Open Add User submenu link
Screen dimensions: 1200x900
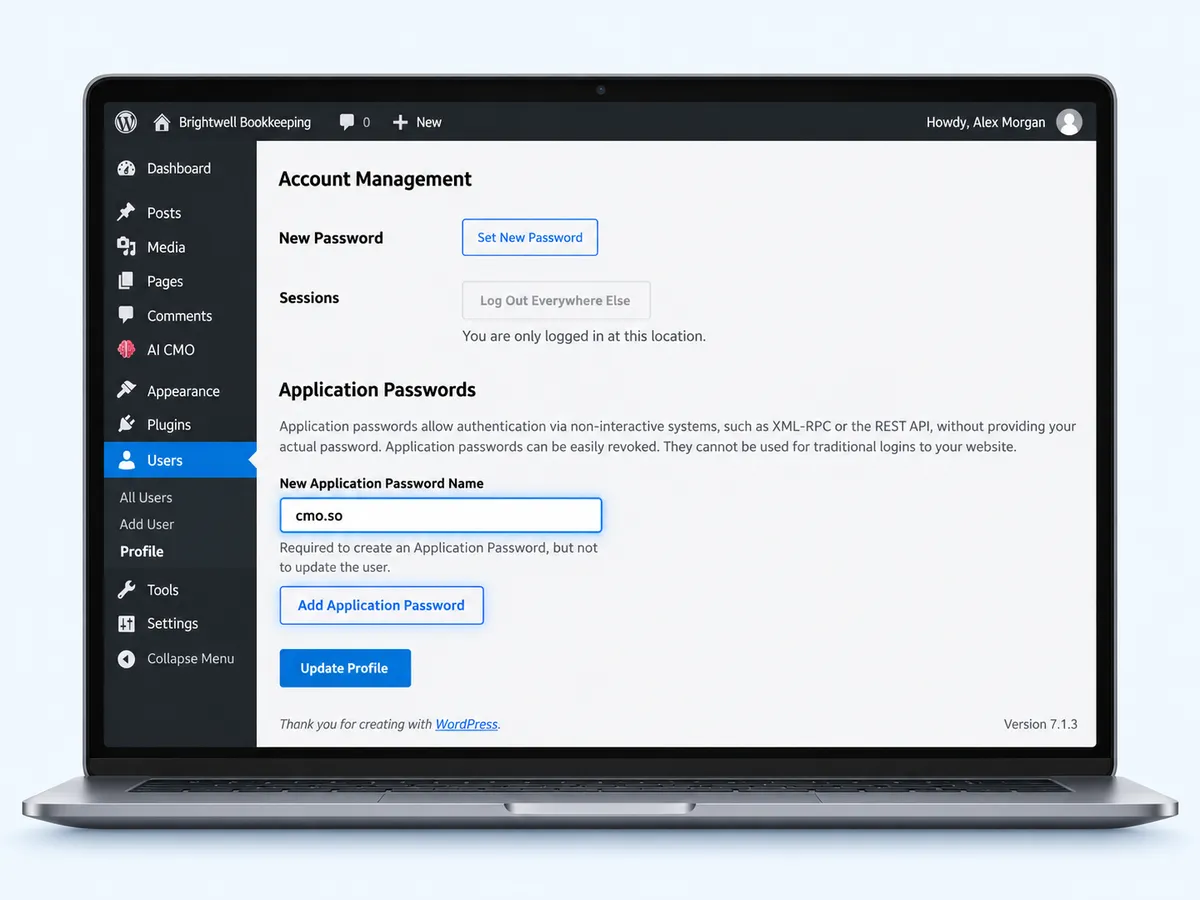click(x=147, y=524)
